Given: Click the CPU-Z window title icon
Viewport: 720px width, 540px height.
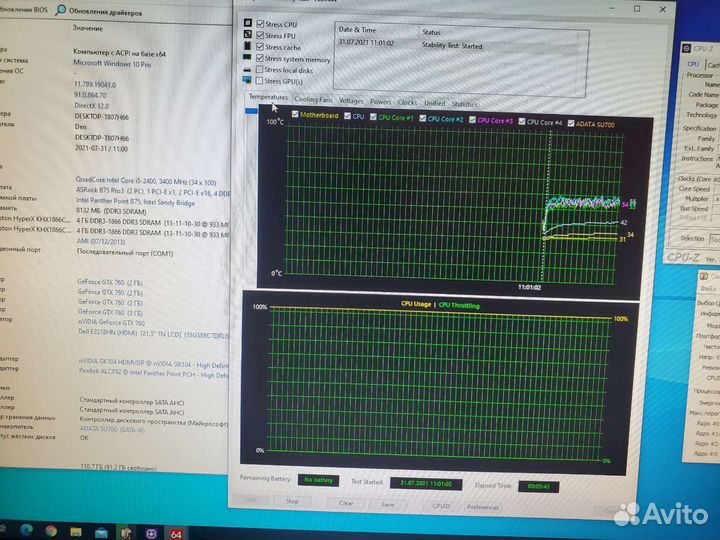Looking at the screenshot, I should tap(686, 48).
